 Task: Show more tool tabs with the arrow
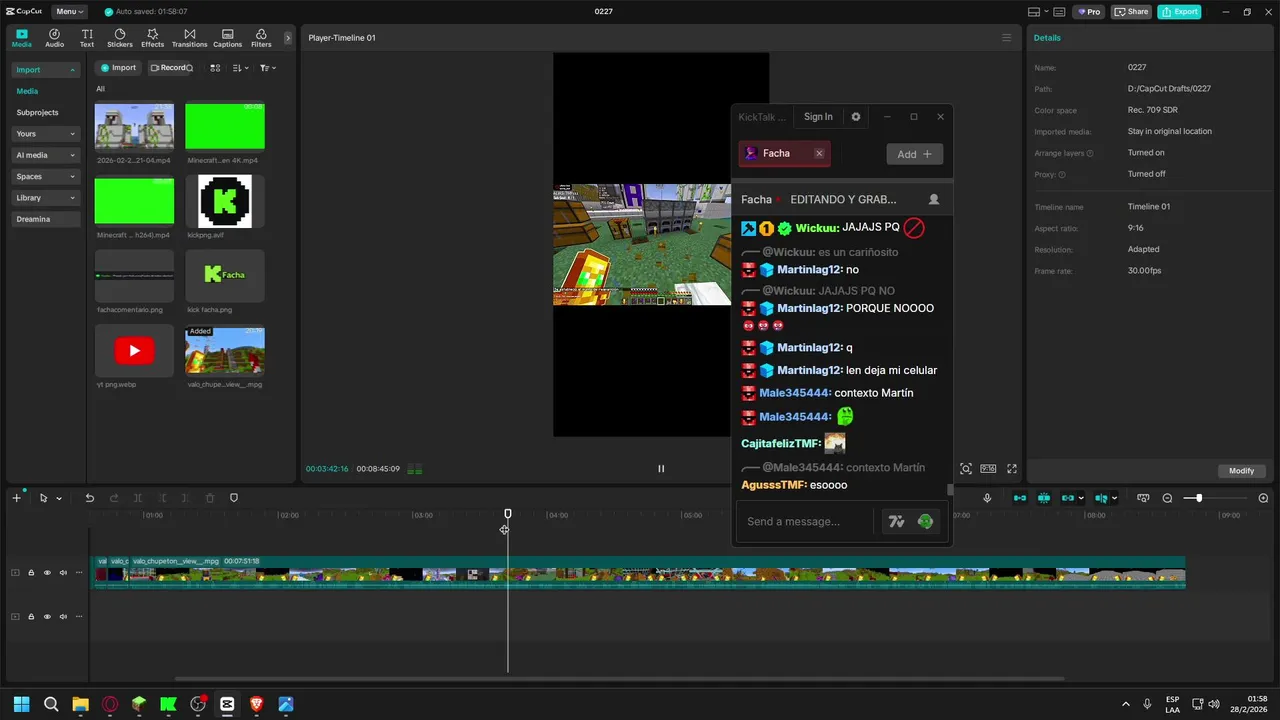[x=288, y=38]
